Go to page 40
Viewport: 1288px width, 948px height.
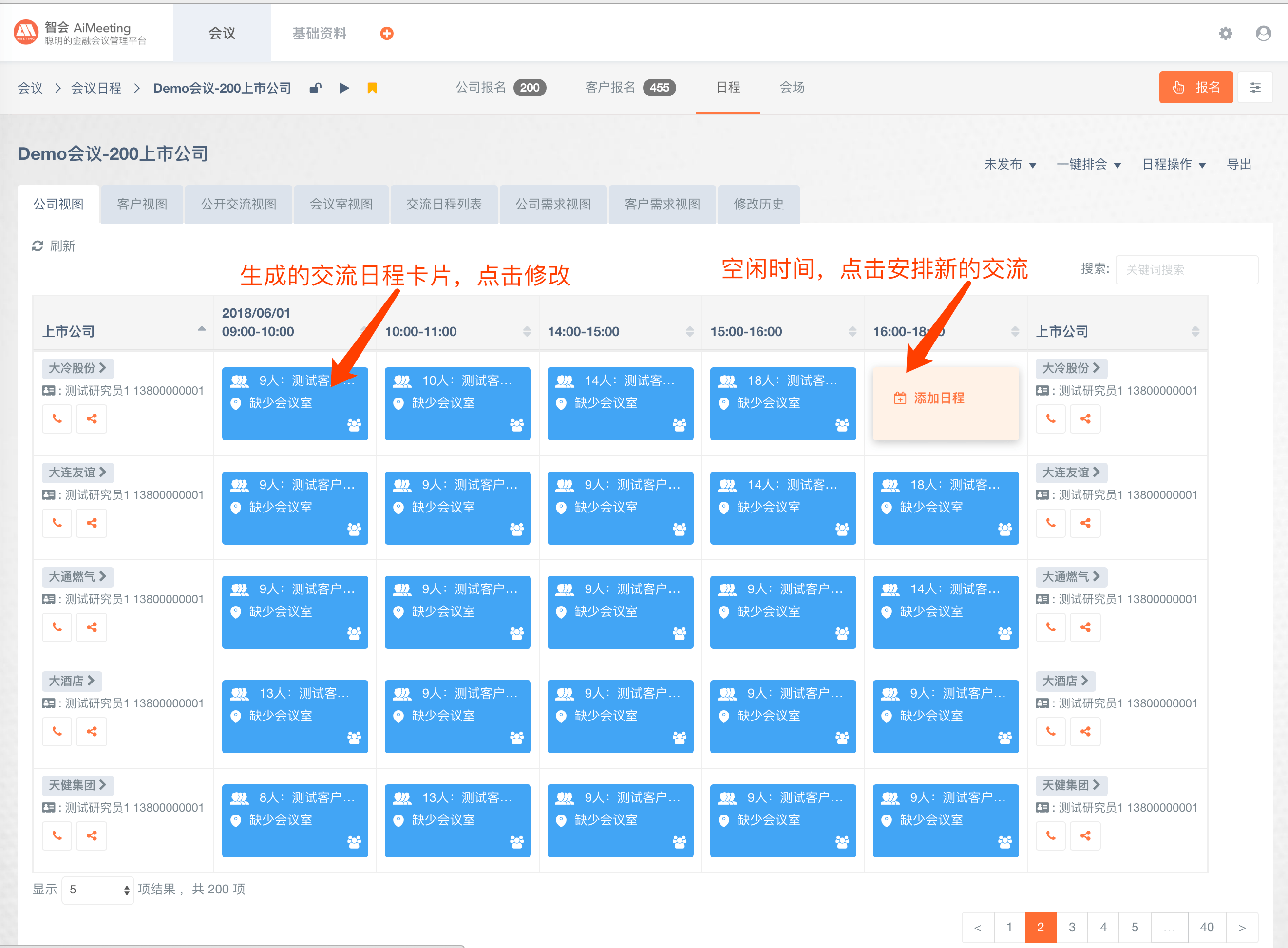pyautogui.click(x=1207, y=928)
